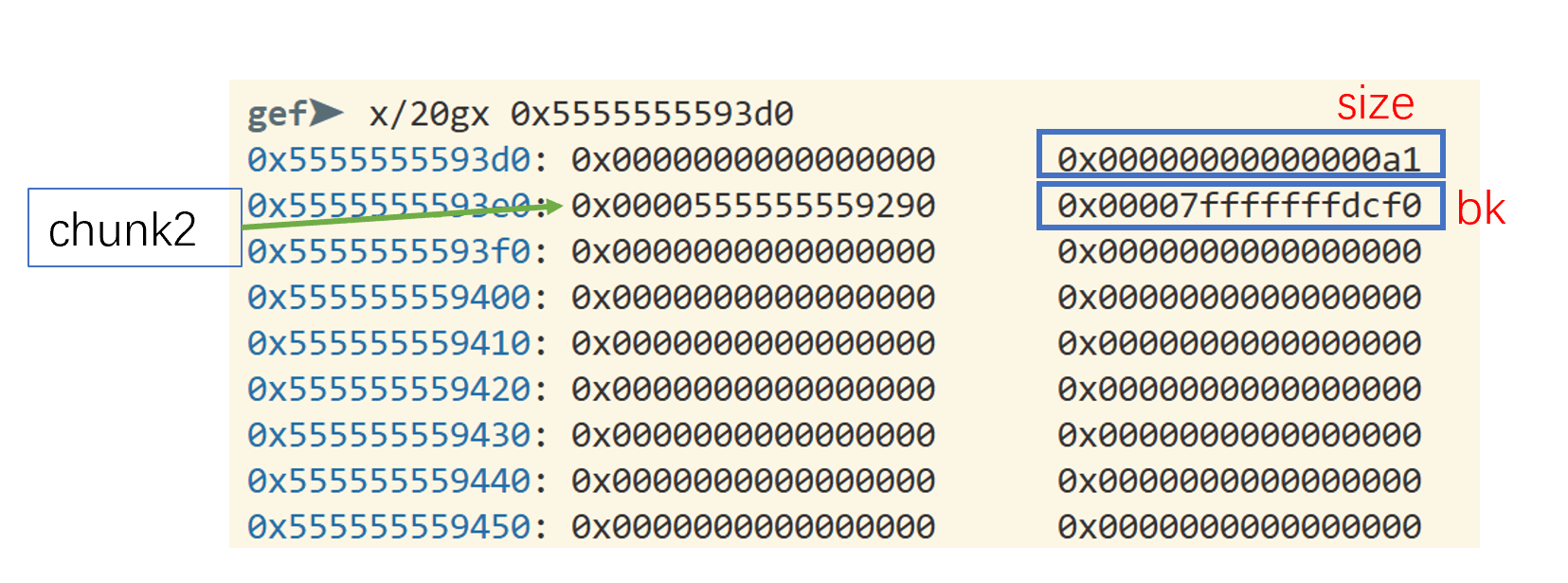Click address 0x555555559400
The image size is (1568, 583).
point(388,298)
